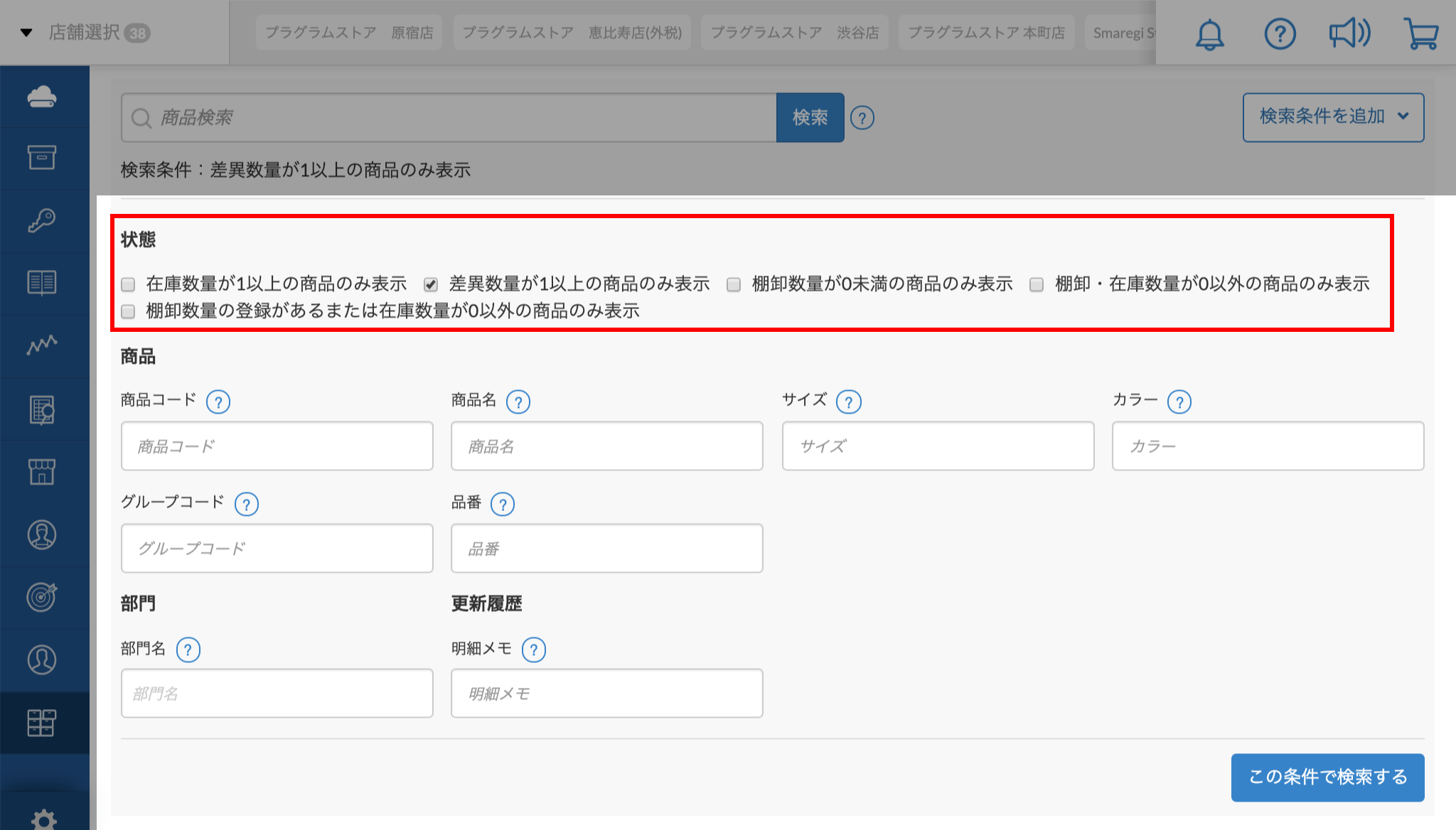
Task: Focus the グループコード input field
Action: [x=277, y=549]
